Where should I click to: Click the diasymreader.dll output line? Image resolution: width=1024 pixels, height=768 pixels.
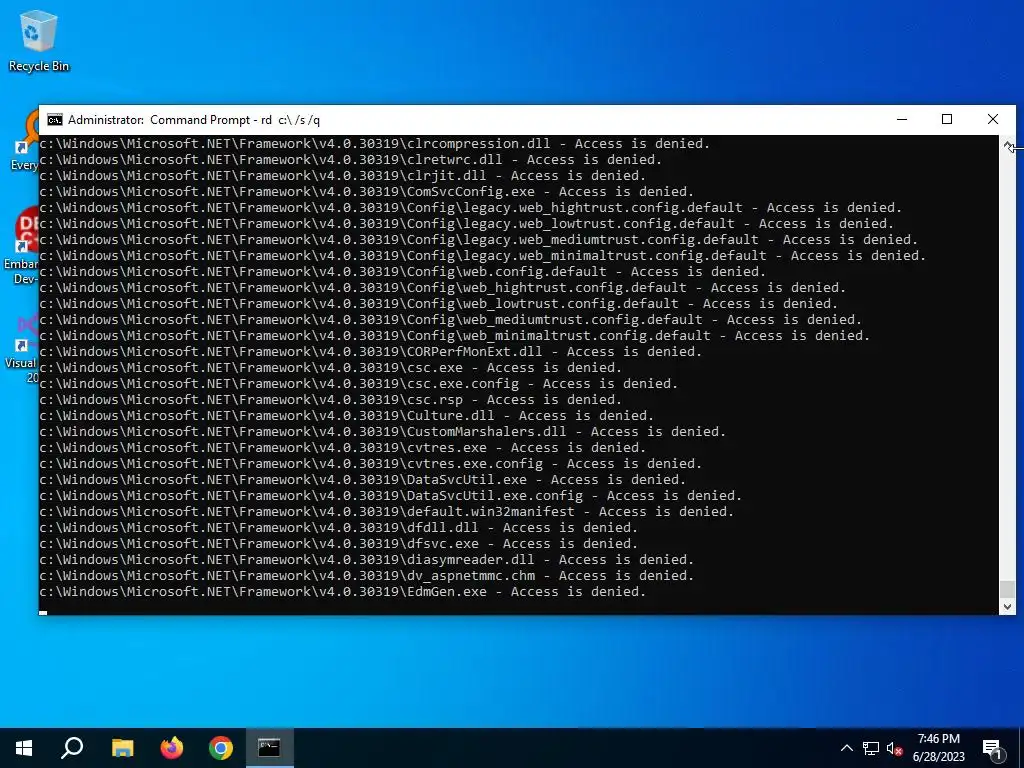pos(367,560)
